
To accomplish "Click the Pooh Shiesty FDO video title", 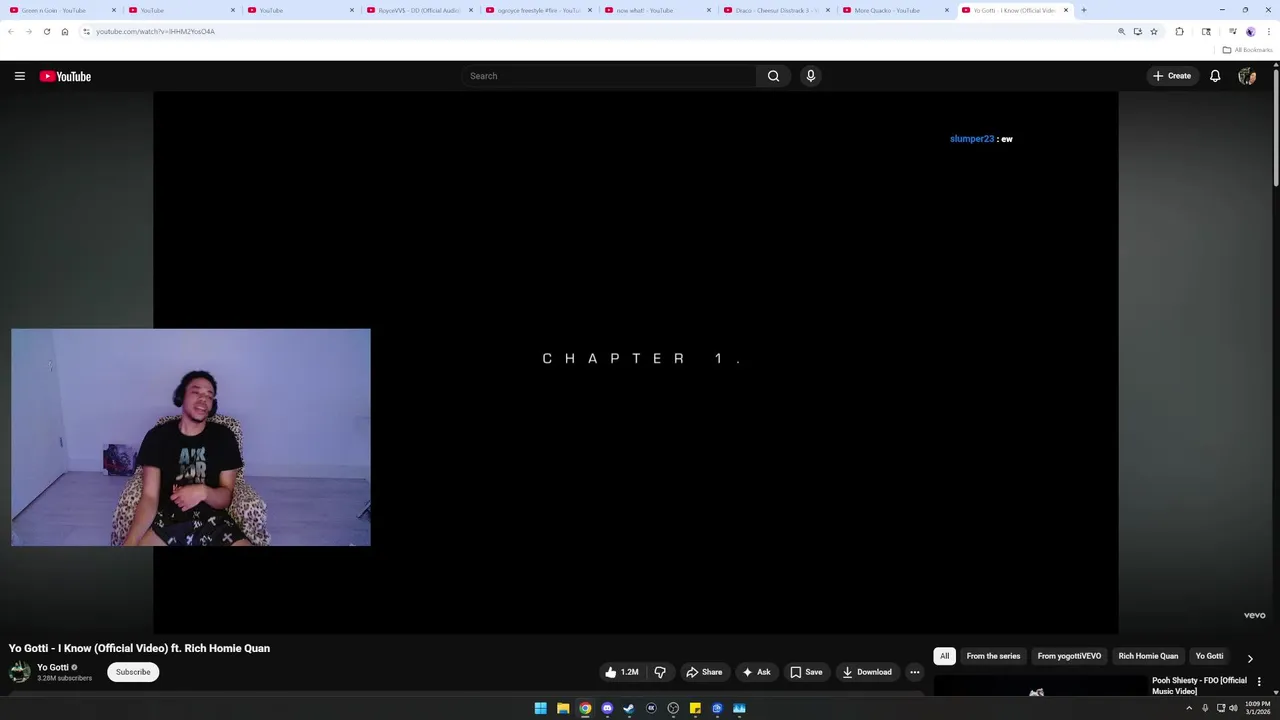I will [1199, 685].
